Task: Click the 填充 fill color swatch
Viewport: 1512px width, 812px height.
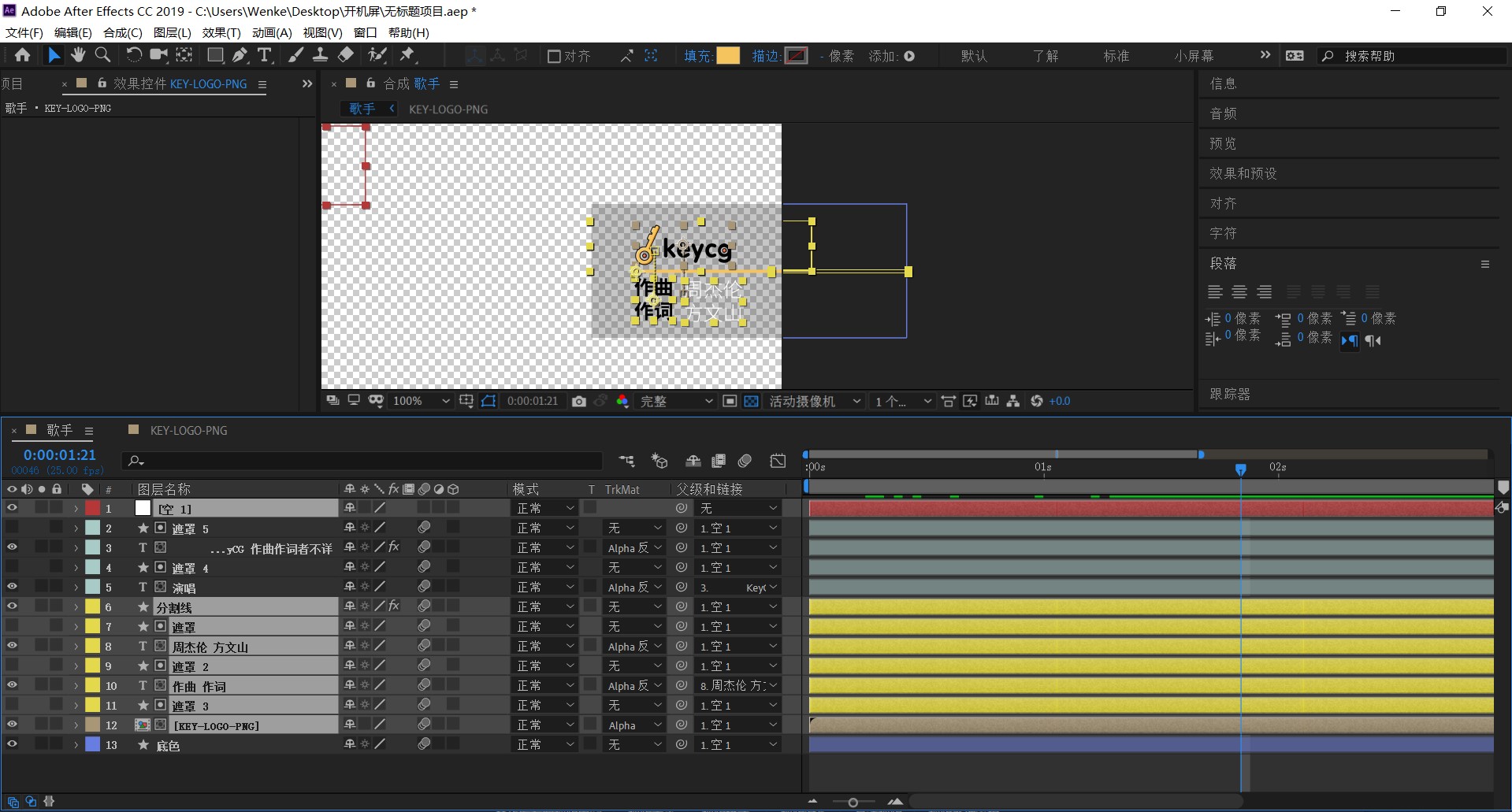Action: 728,56
